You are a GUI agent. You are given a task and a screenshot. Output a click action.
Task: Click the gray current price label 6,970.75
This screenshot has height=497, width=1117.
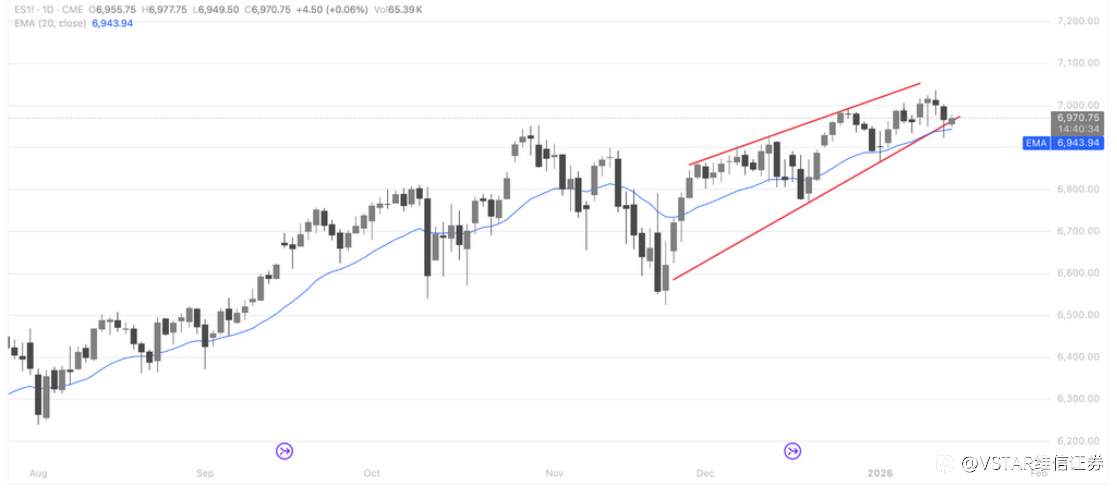coord(1076,117)
